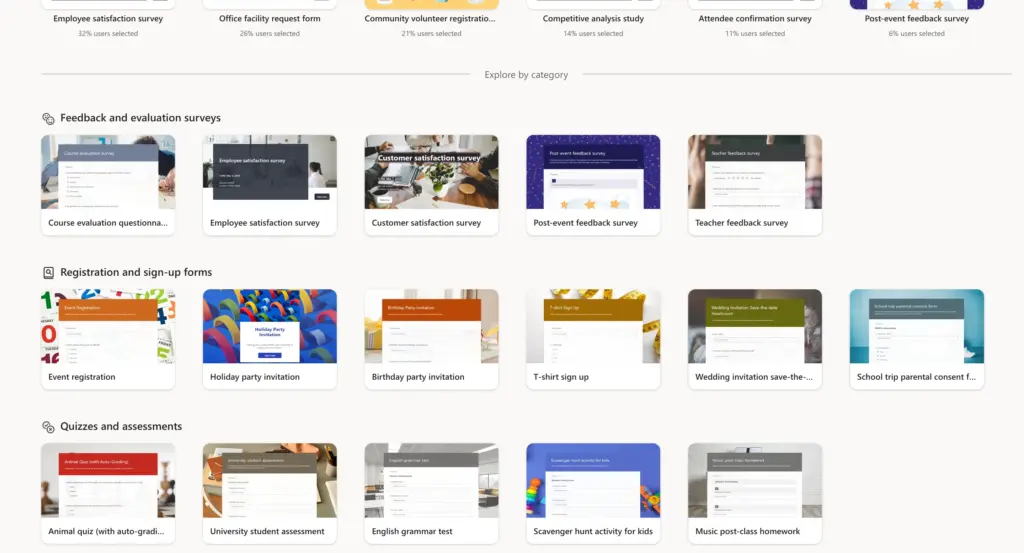
Task: Click the Community volunteer registration title
Action: coord(431,19)
